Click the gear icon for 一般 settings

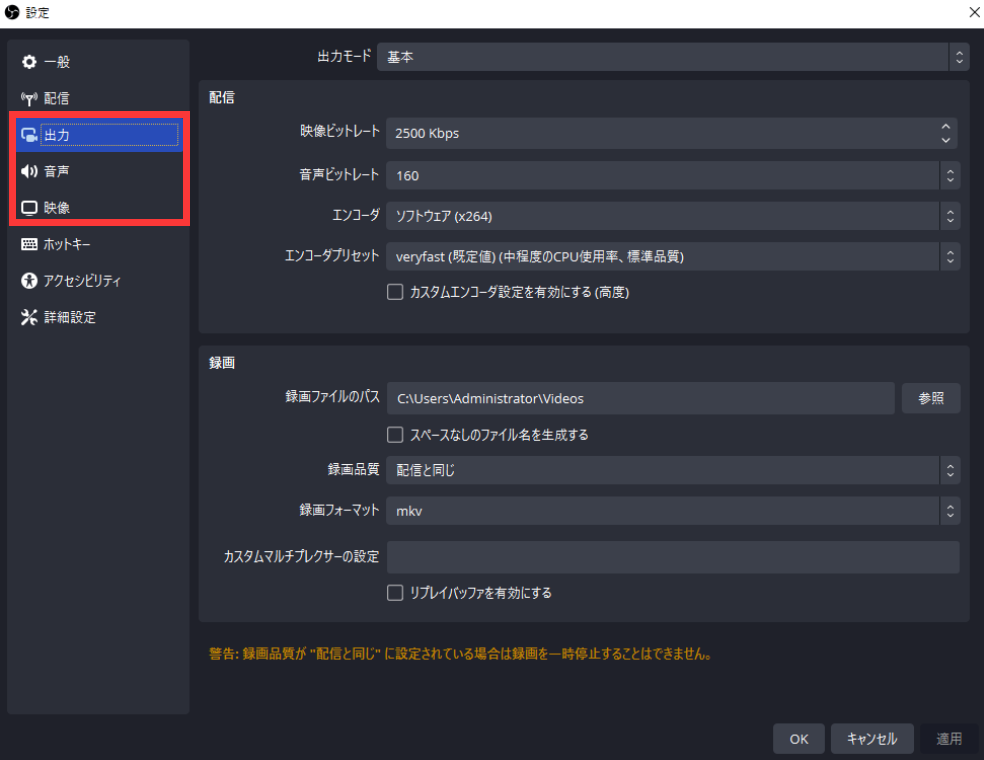coord(29,62)
